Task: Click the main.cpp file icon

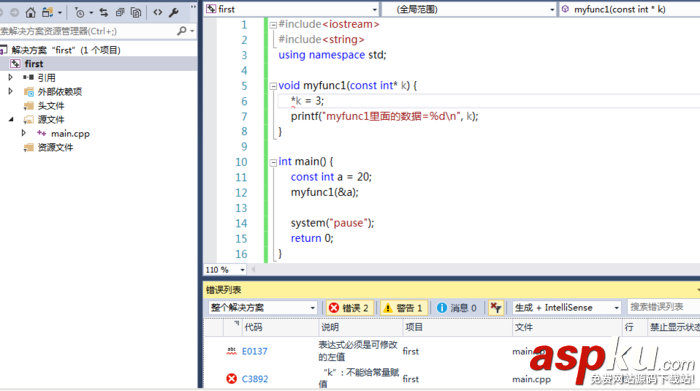Action: (42, 133)
